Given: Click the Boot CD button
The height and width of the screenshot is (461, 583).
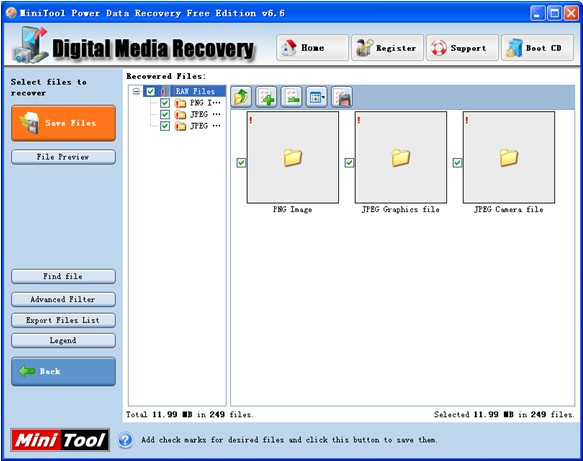Looking at the screenshot, I should [537, 48].
